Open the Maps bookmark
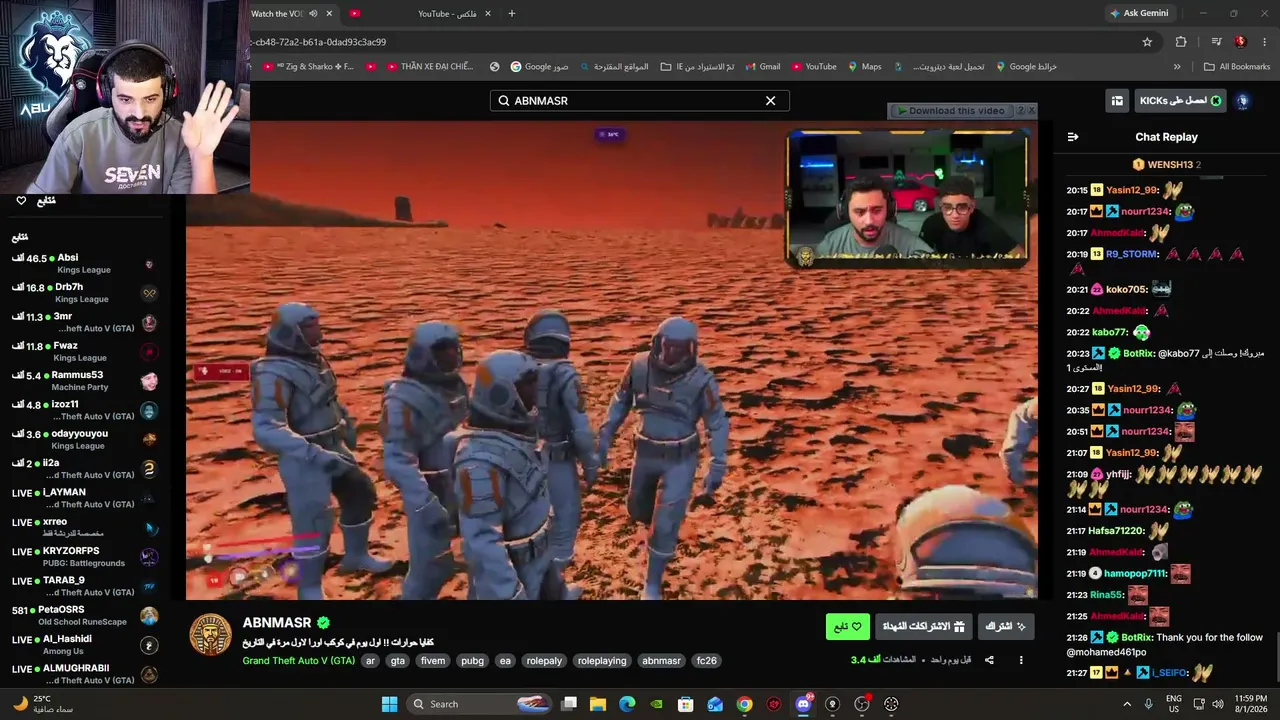The height and width of the screenshot is (720, 1280). 864,67
